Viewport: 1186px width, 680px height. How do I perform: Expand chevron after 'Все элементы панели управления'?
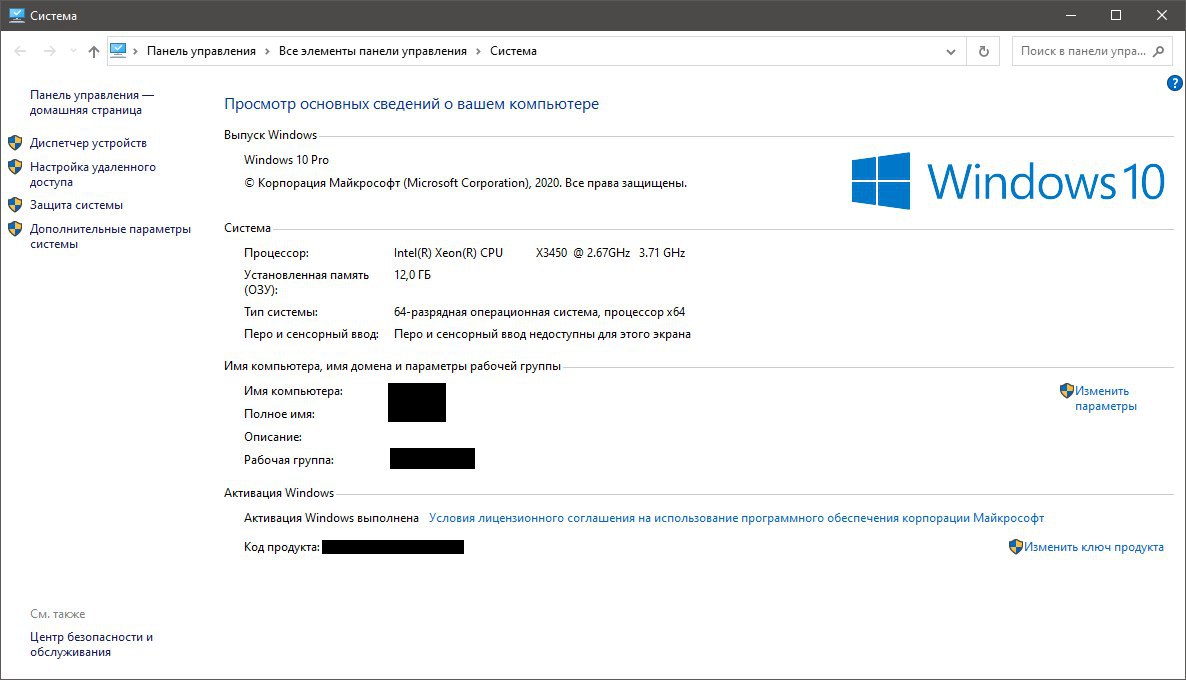click(478, 51)
